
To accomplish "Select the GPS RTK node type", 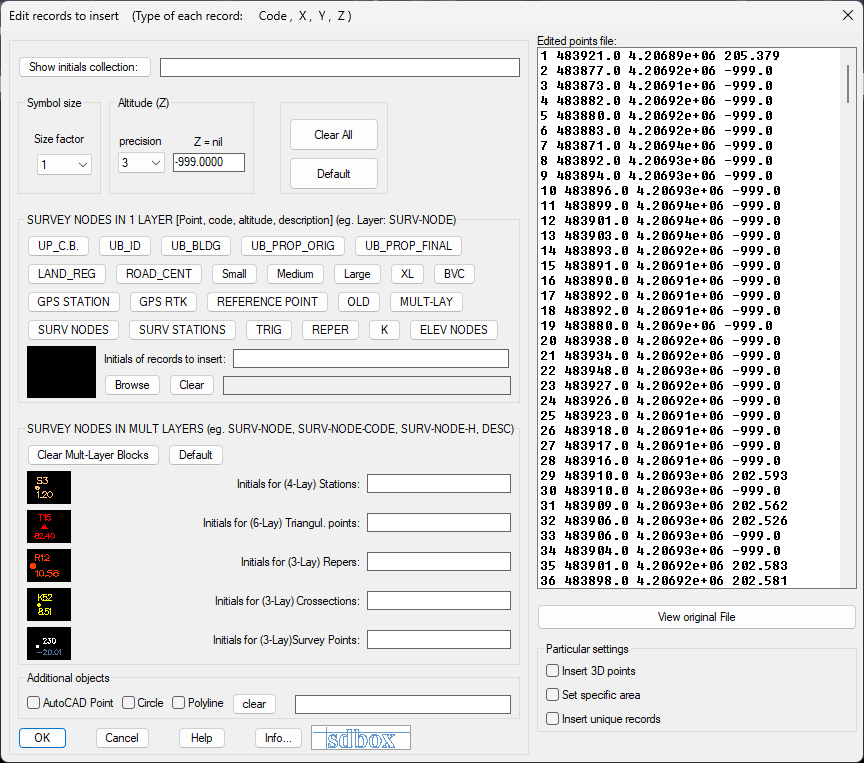I will pyautogui.click(x=163, y=302).
